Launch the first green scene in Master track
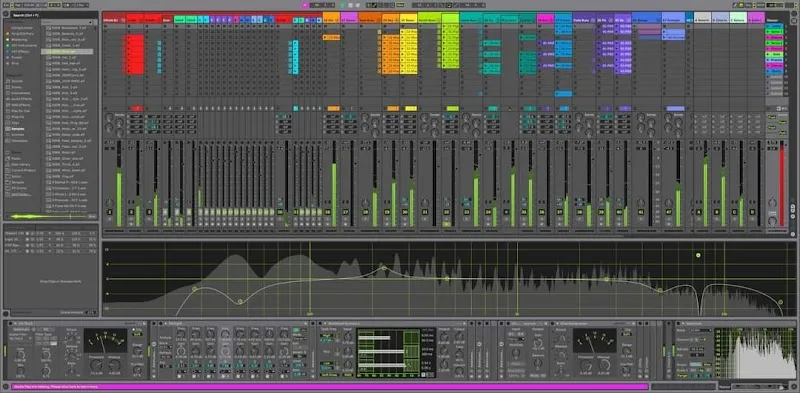The height and width of the screenshot is (393, 800). click(774, 32)
